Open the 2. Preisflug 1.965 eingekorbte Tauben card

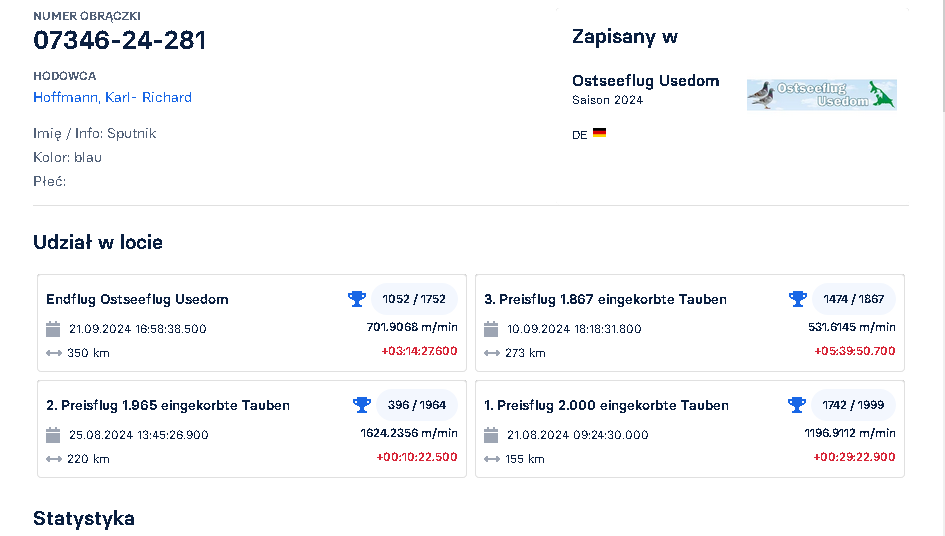click(x=168, y=405)
